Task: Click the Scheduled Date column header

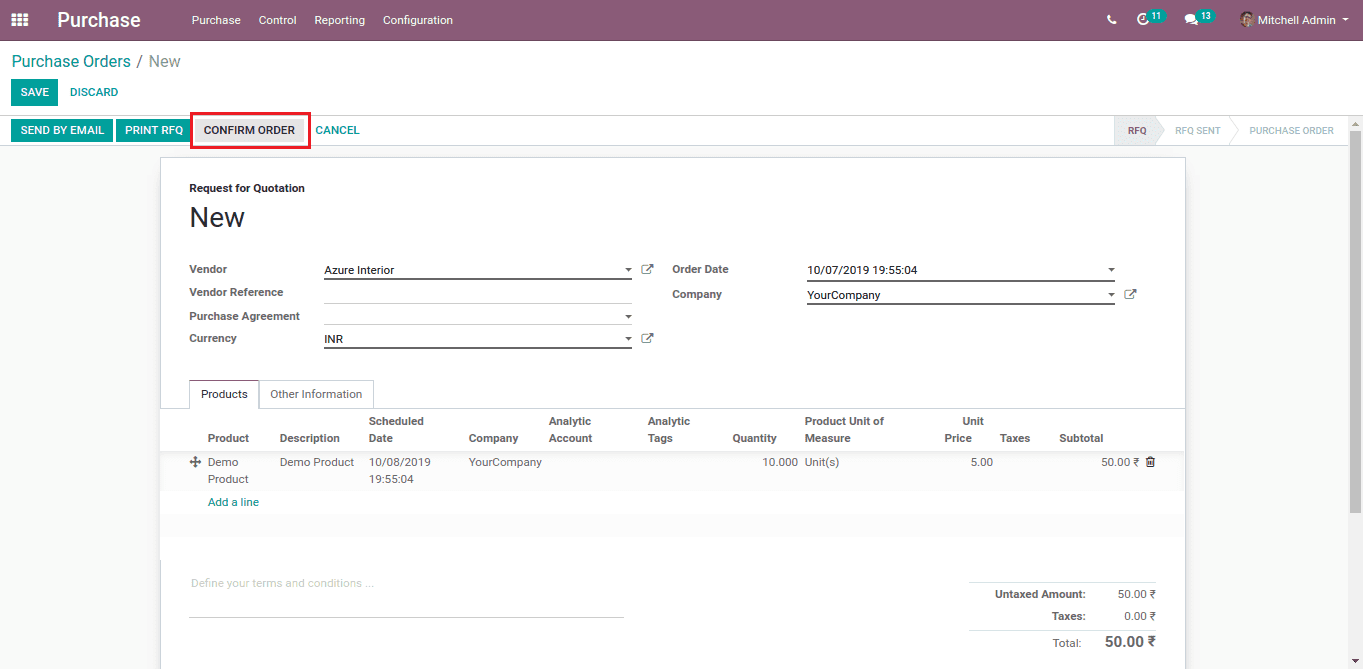Action: tap(396, 430)
